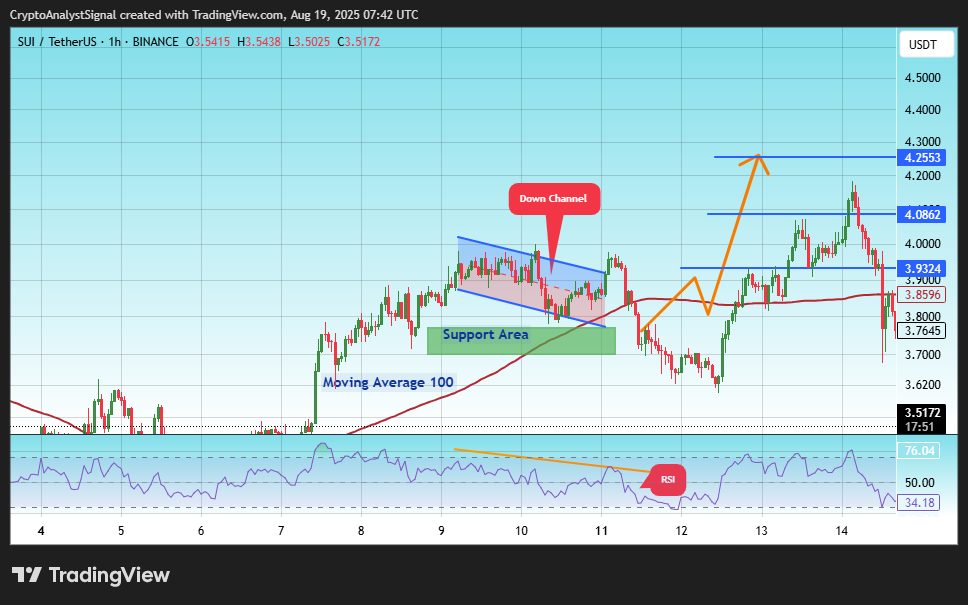Screen dimensions: 968x605
Task: Click the Moving Average 100 text label
Action: coord(388,383)
